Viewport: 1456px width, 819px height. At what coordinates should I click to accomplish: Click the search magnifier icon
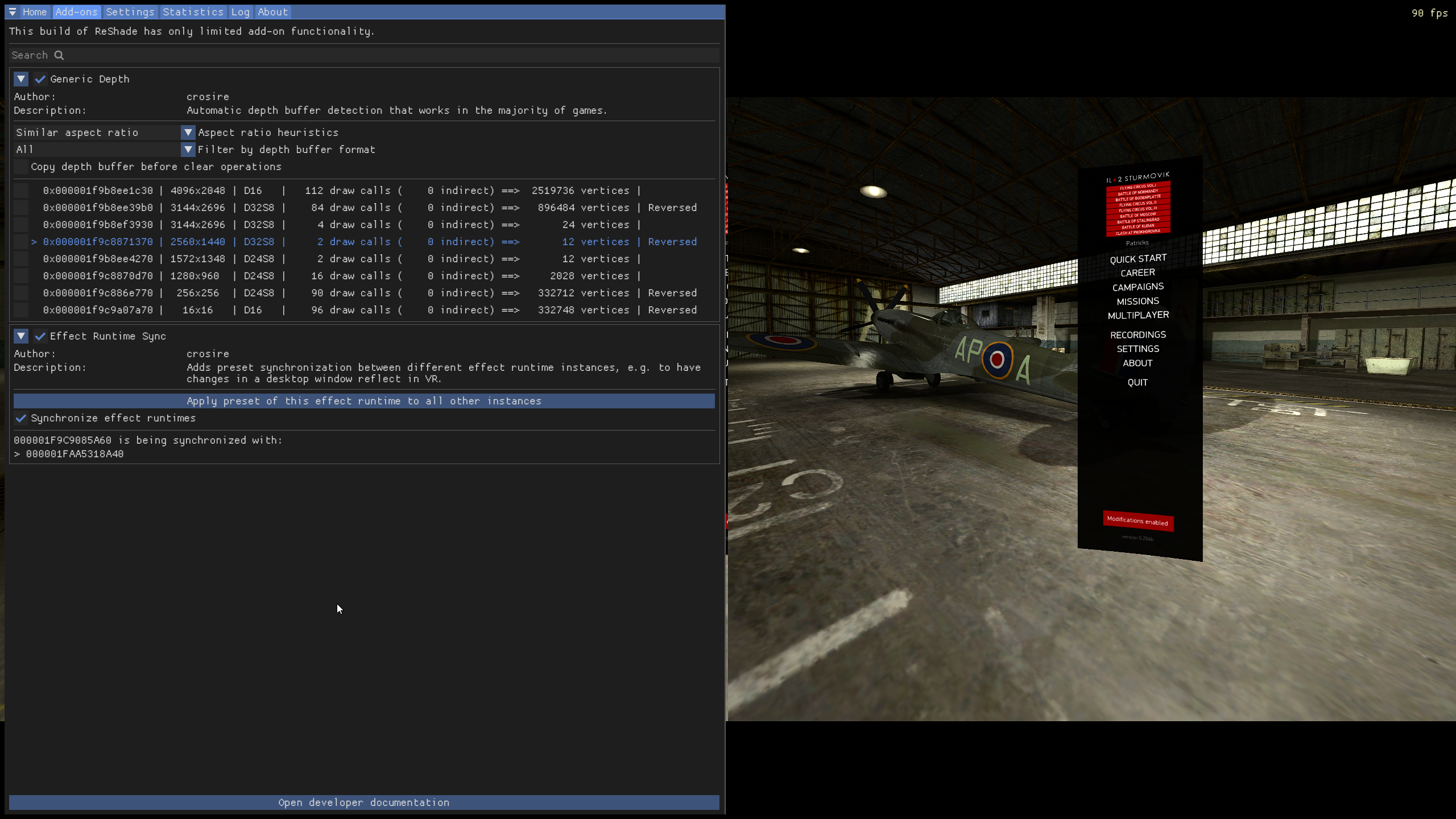tap(59, 55)
